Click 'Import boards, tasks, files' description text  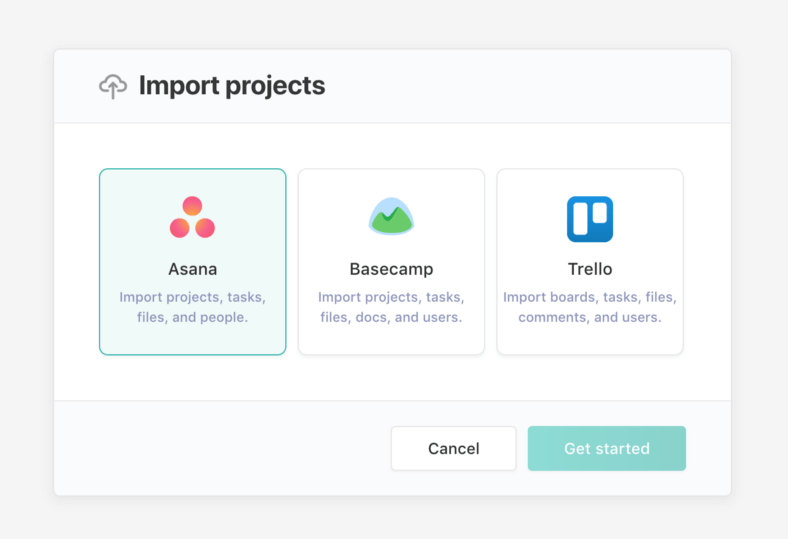pos(590,297)
